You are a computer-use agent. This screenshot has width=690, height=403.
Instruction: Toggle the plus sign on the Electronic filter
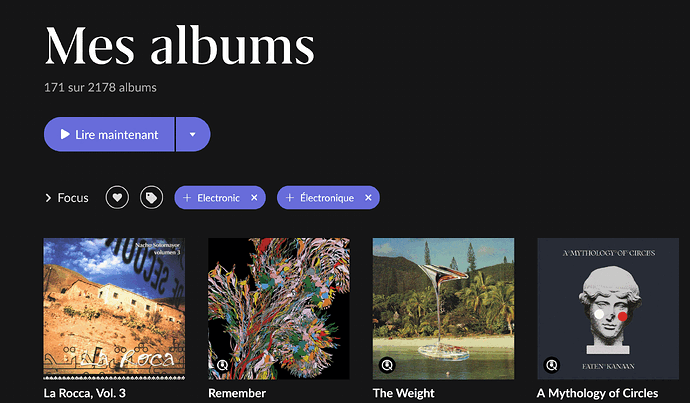click(187, 198)
